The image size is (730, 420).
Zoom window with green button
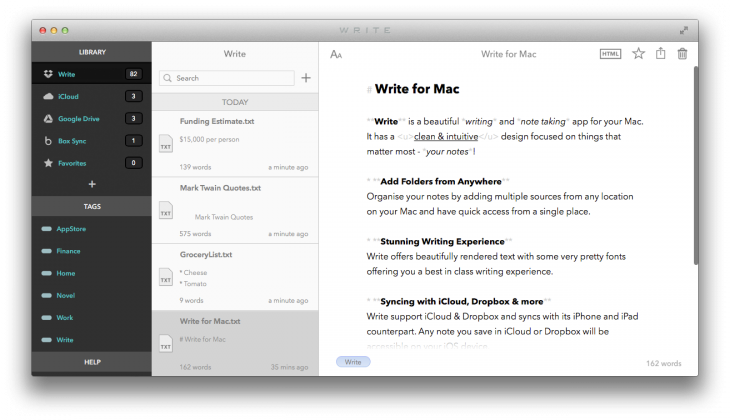pos(65,31)
